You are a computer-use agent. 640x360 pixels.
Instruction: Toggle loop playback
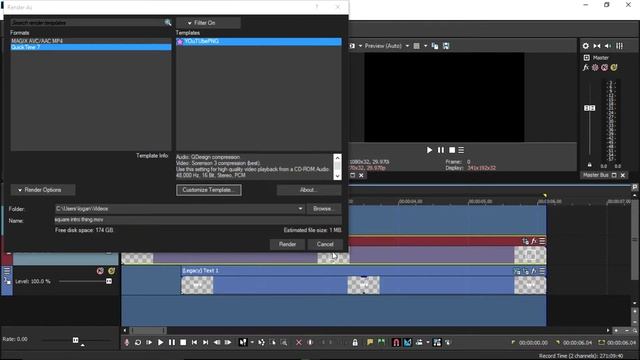tap(138, 342)
